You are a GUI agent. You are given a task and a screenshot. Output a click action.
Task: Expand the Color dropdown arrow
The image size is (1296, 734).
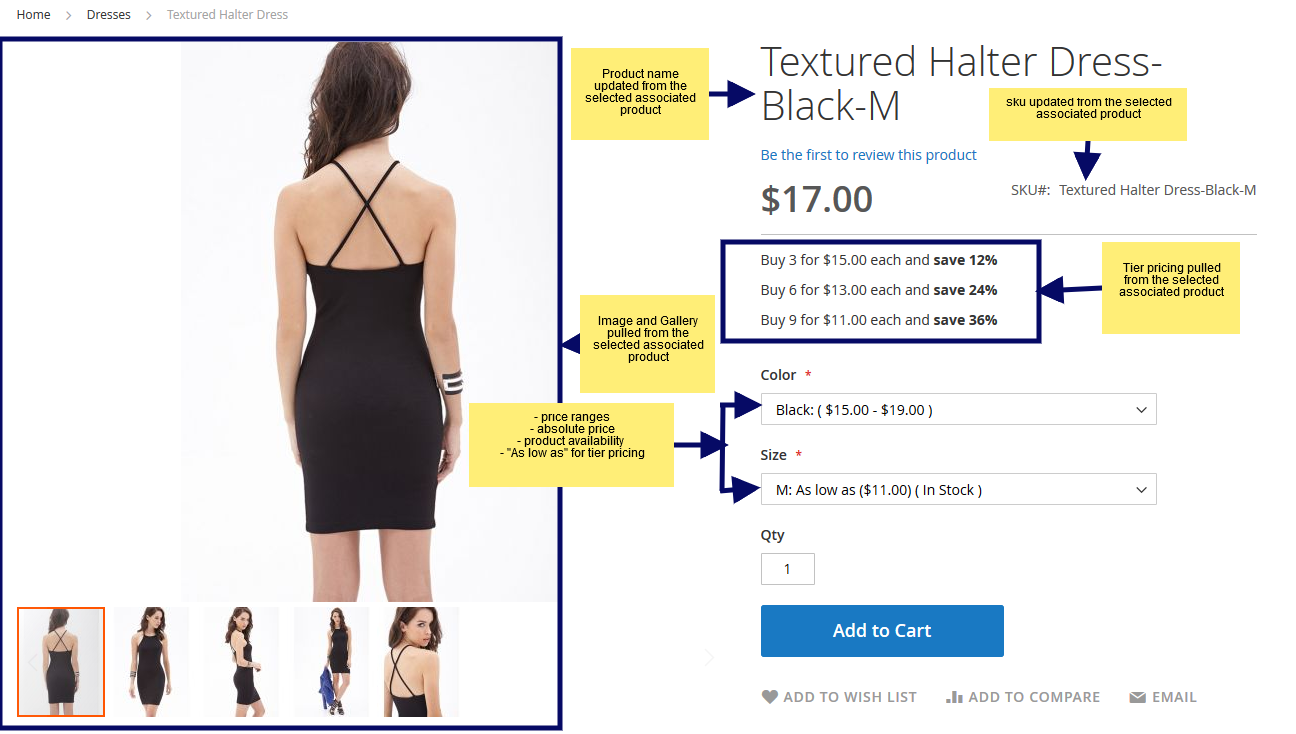[1141, 410]
